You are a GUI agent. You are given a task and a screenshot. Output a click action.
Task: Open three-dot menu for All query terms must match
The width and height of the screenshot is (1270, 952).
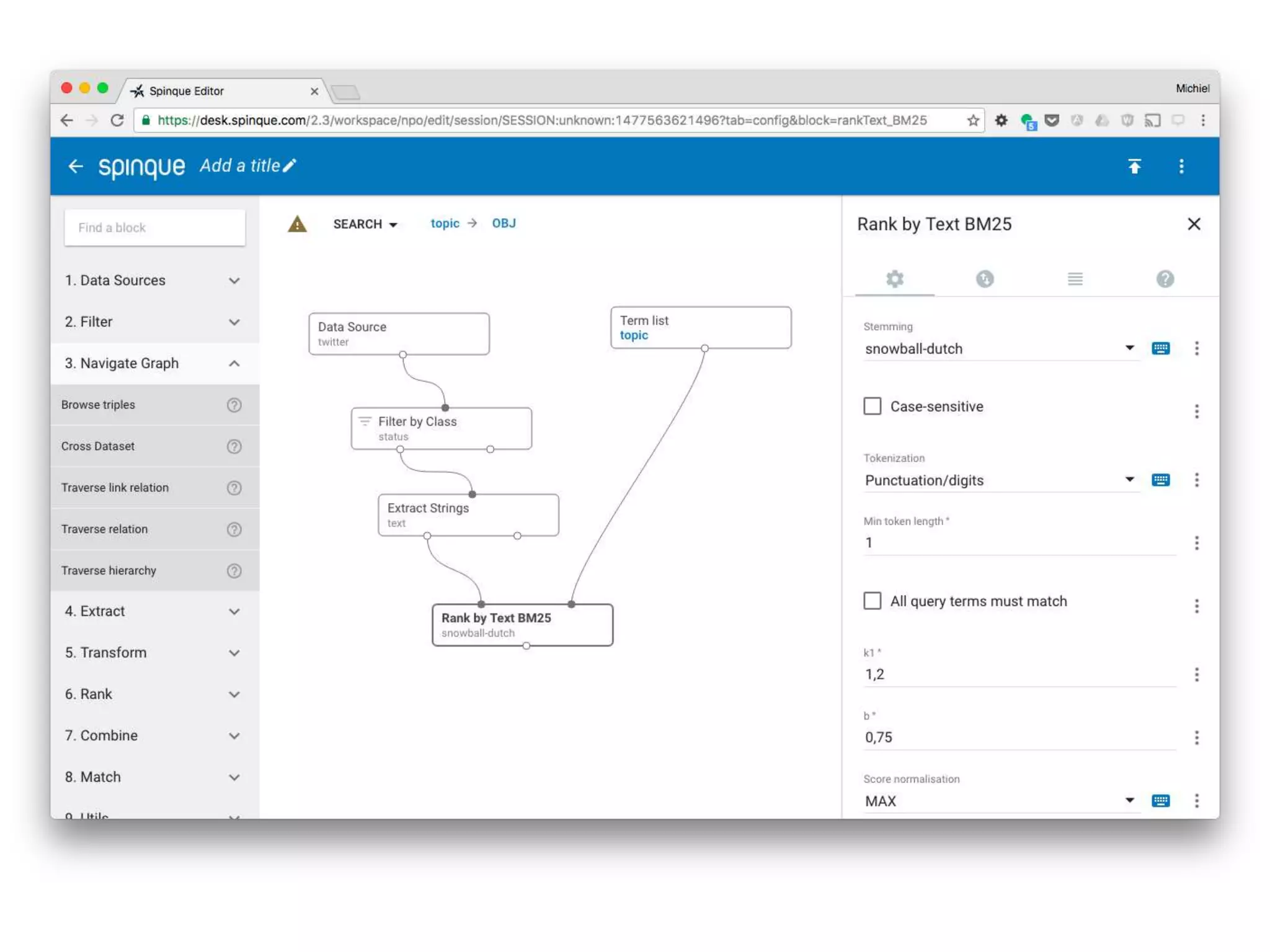(1196, 606)
